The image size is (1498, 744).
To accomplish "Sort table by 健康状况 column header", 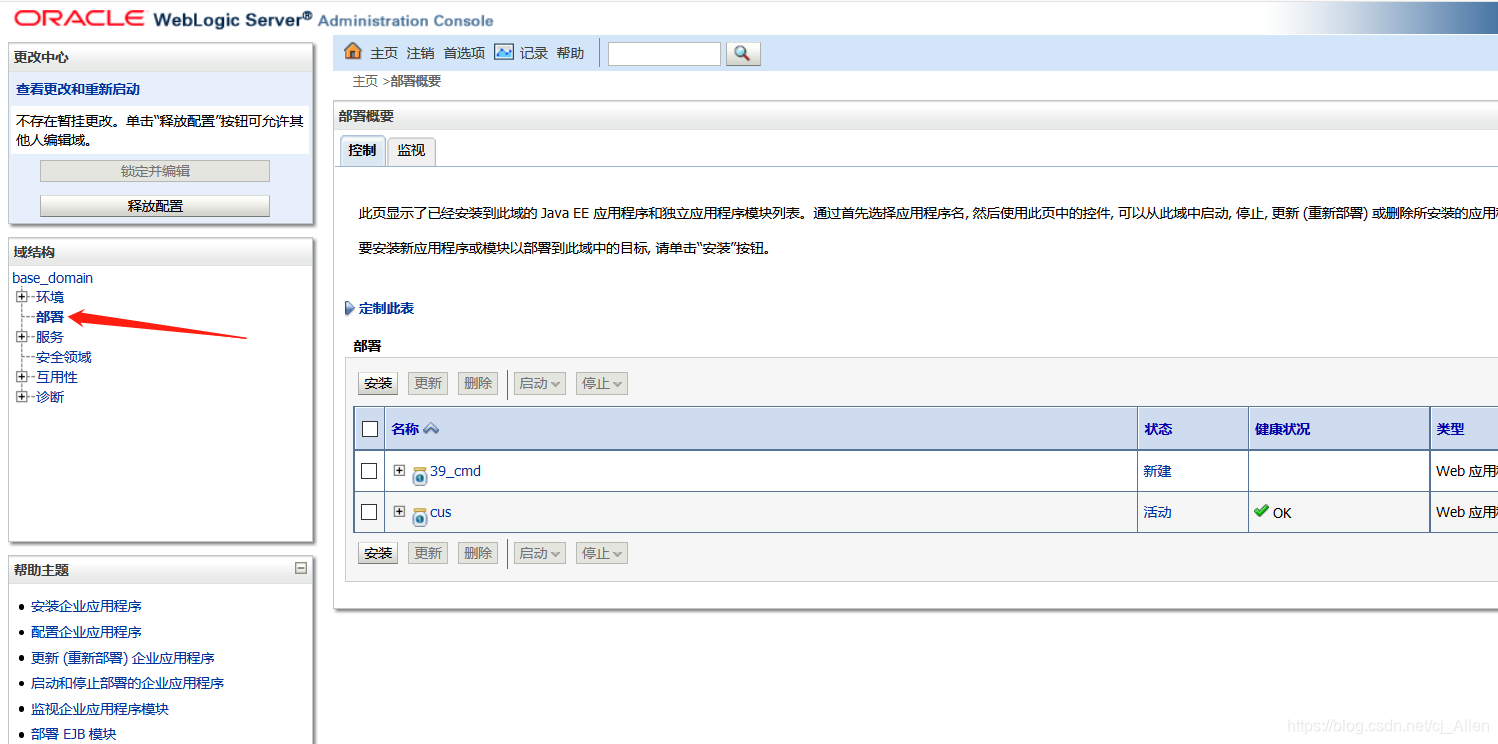I will (1282, 429).
